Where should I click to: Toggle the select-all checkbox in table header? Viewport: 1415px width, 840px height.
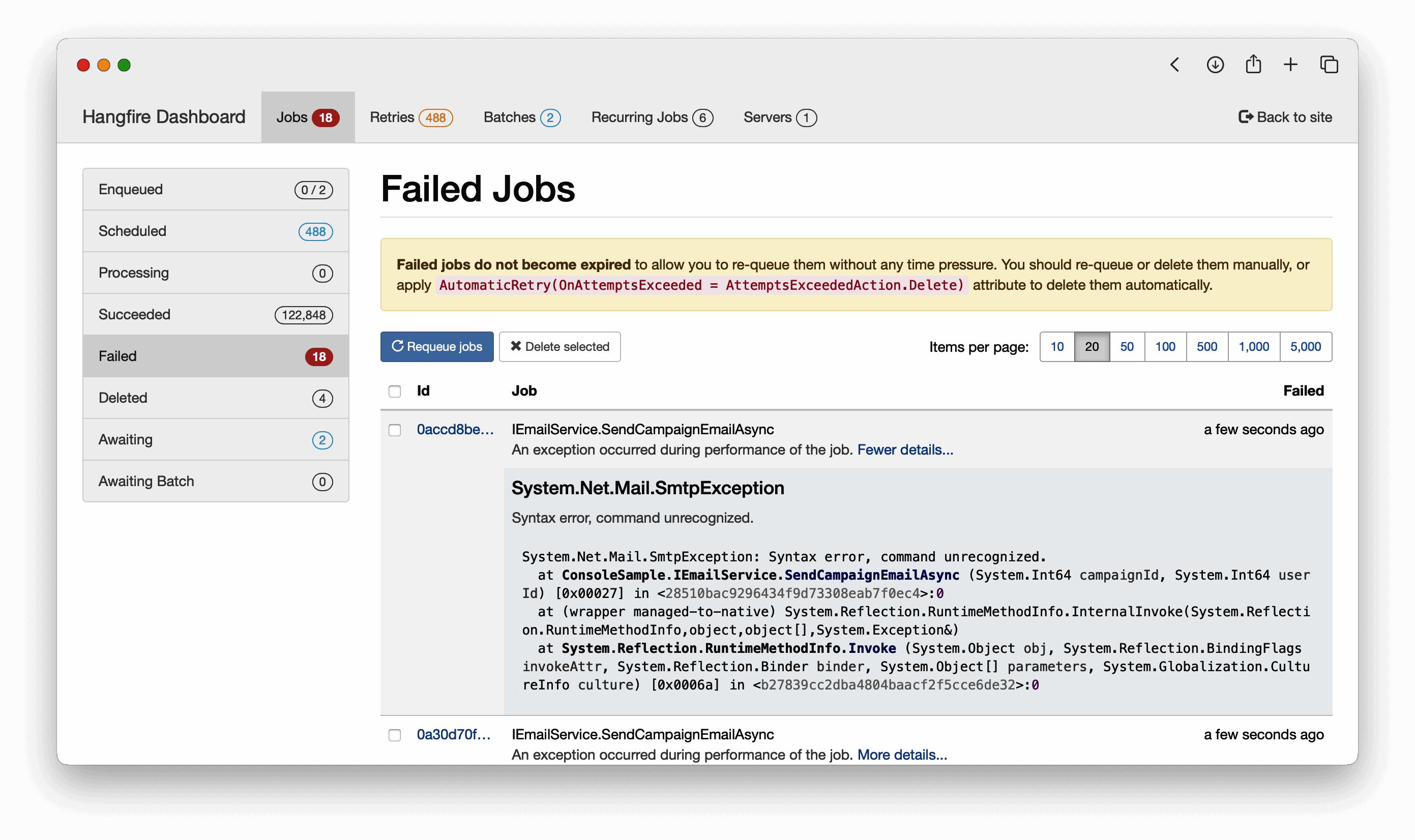[395, 391]
